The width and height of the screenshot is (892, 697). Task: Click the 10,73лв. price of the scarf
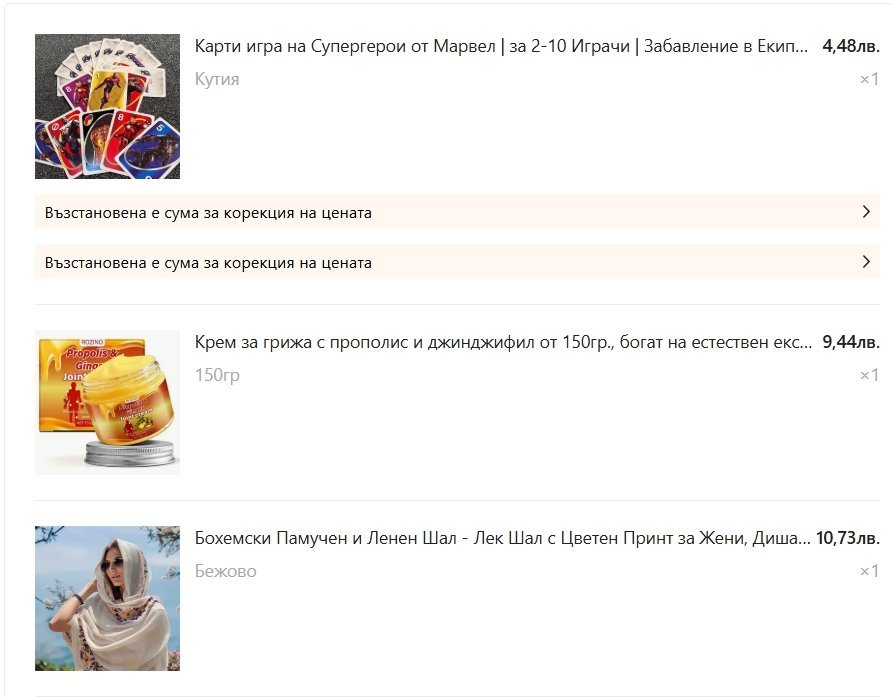click(x=848, y=538)
